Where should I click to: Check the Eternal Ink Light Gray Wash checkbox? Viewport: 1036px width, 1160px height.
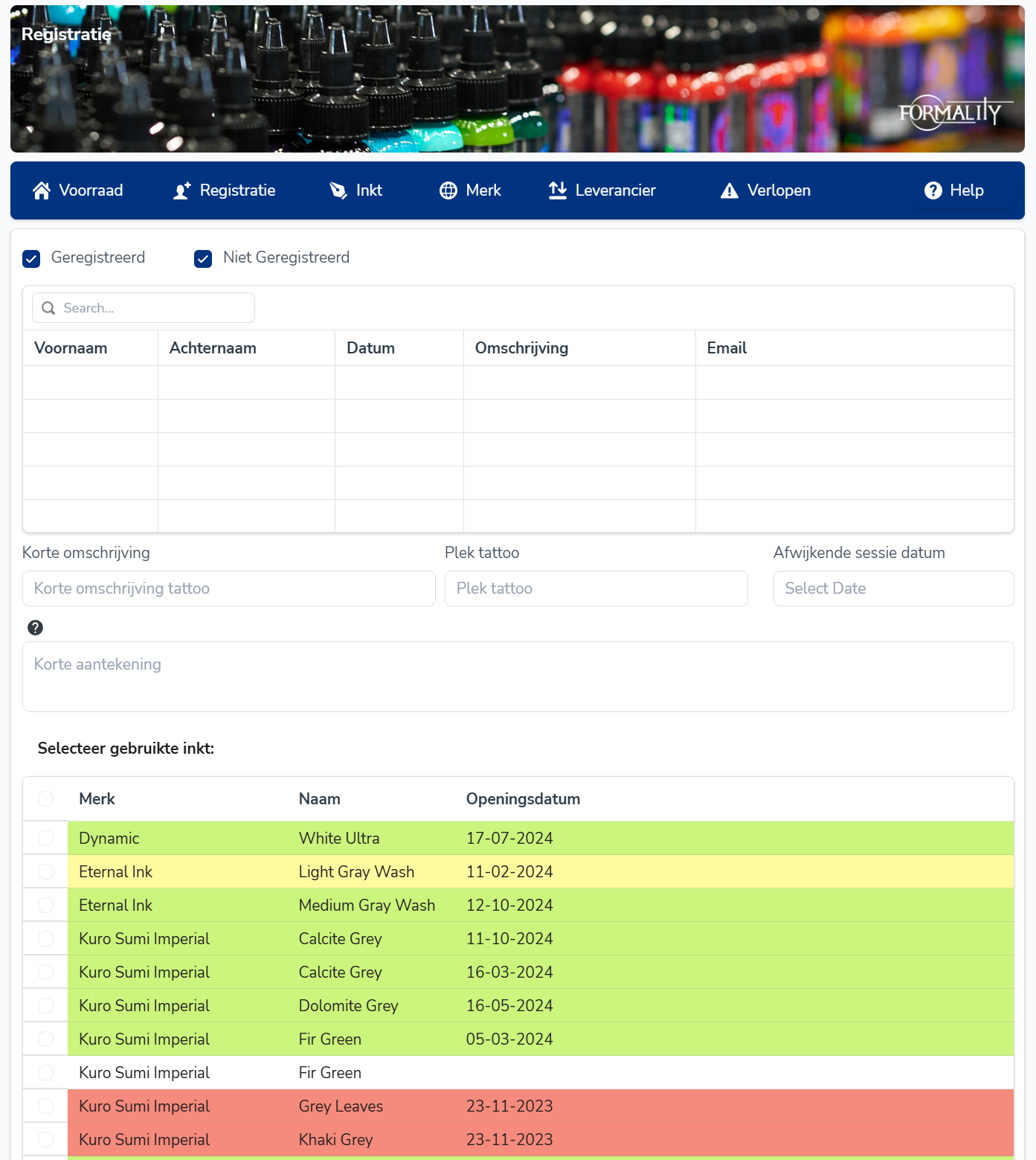pyautogui.click(x=46, y=871)
